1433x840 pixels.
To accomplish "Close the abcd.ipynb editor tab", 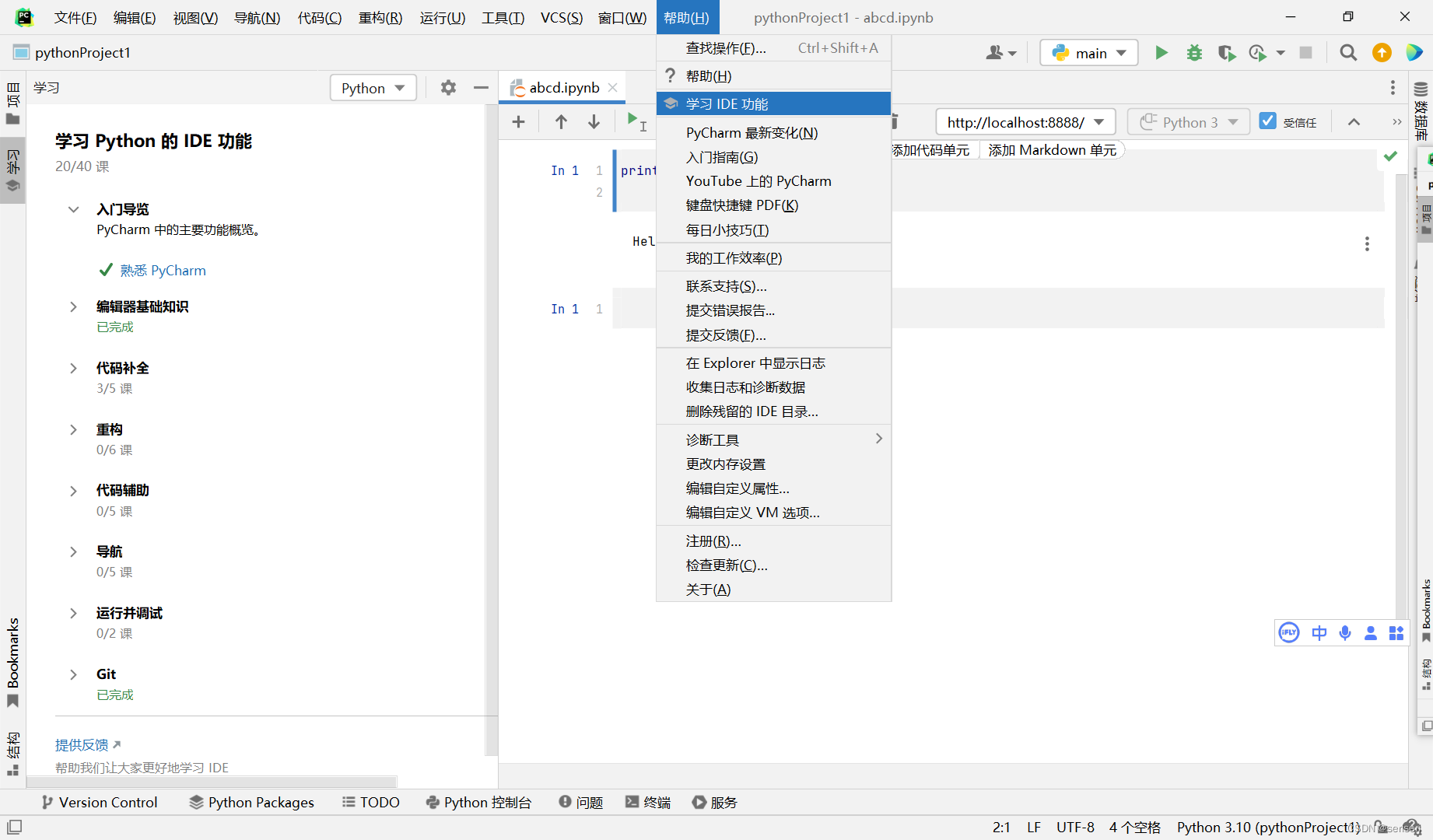I will pyautogui.click(x=613, y=88).
